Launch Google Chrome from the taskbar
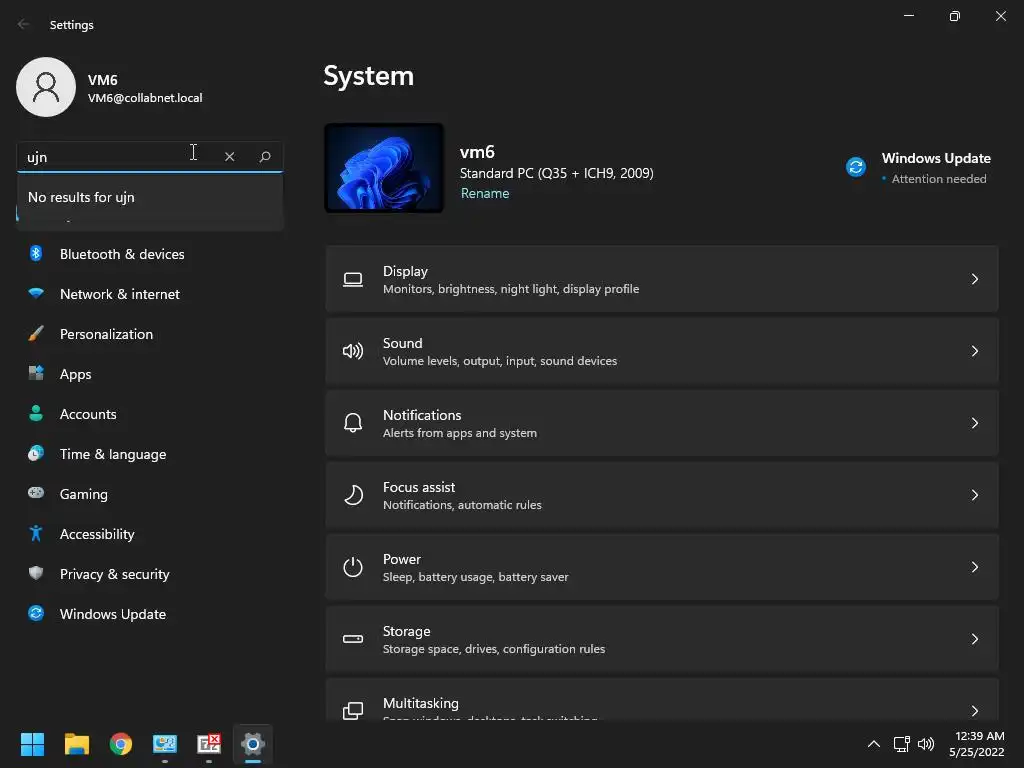This screenshot has height=768, width=1024. click(x=121, y=744)
